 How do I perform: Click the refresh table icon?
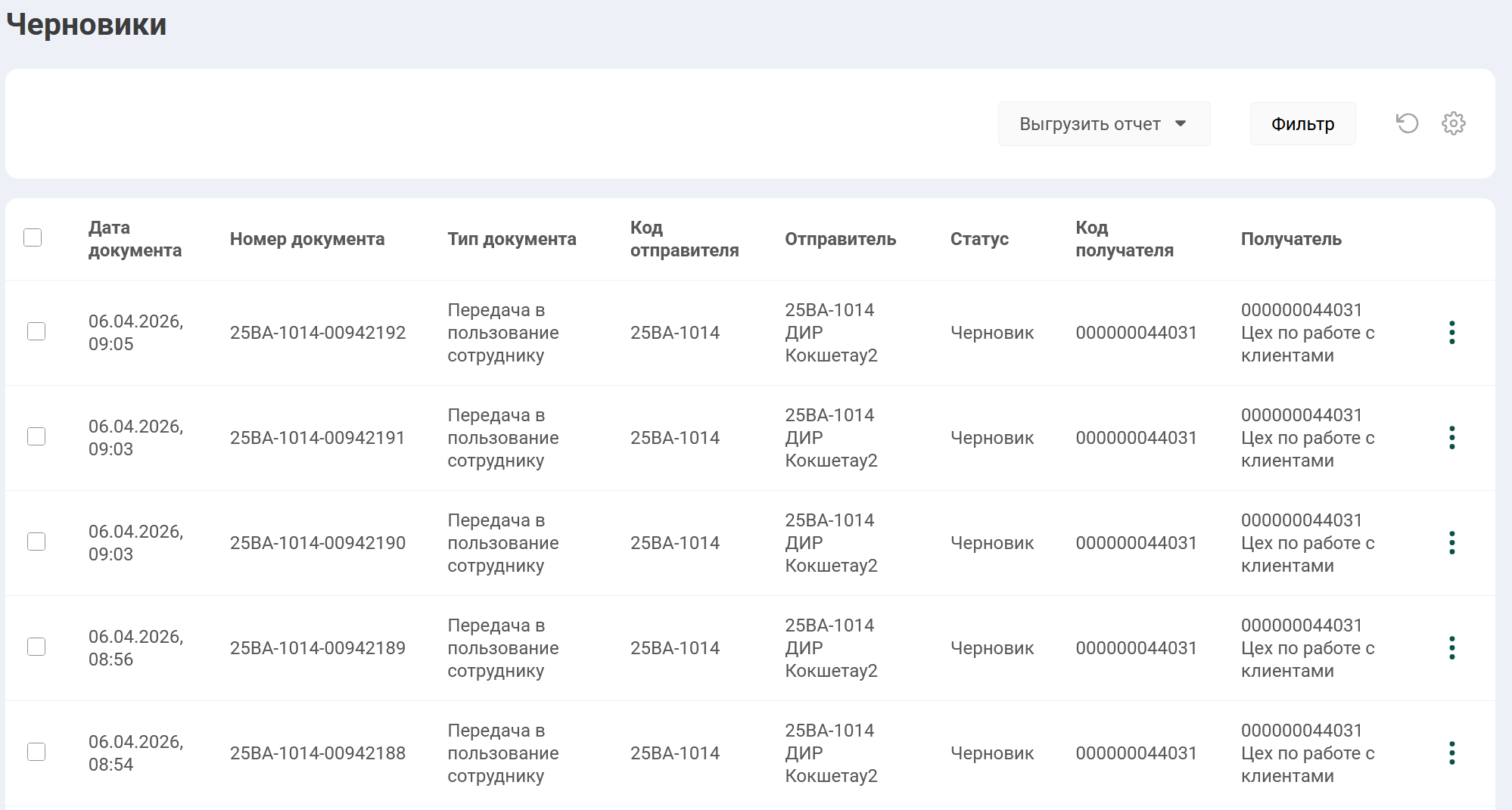click(x=1407, y=123)
